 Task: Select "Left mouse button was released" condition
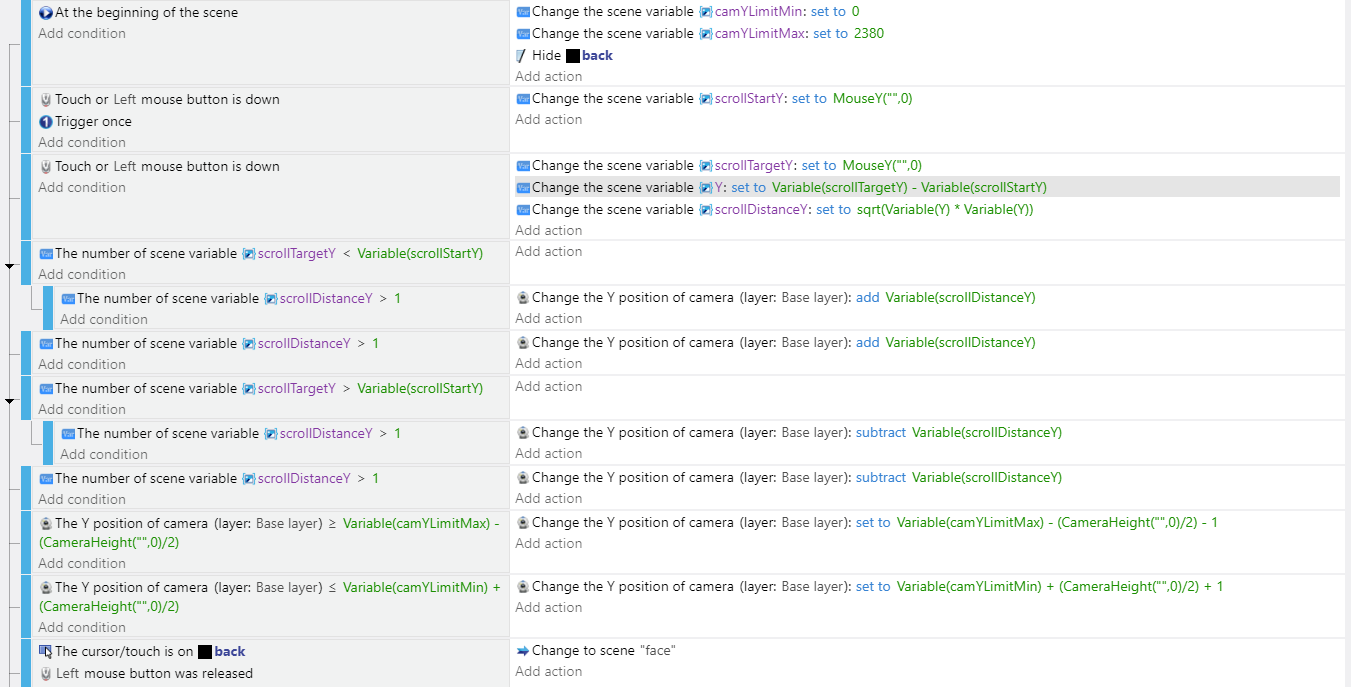tap(146, 674)
